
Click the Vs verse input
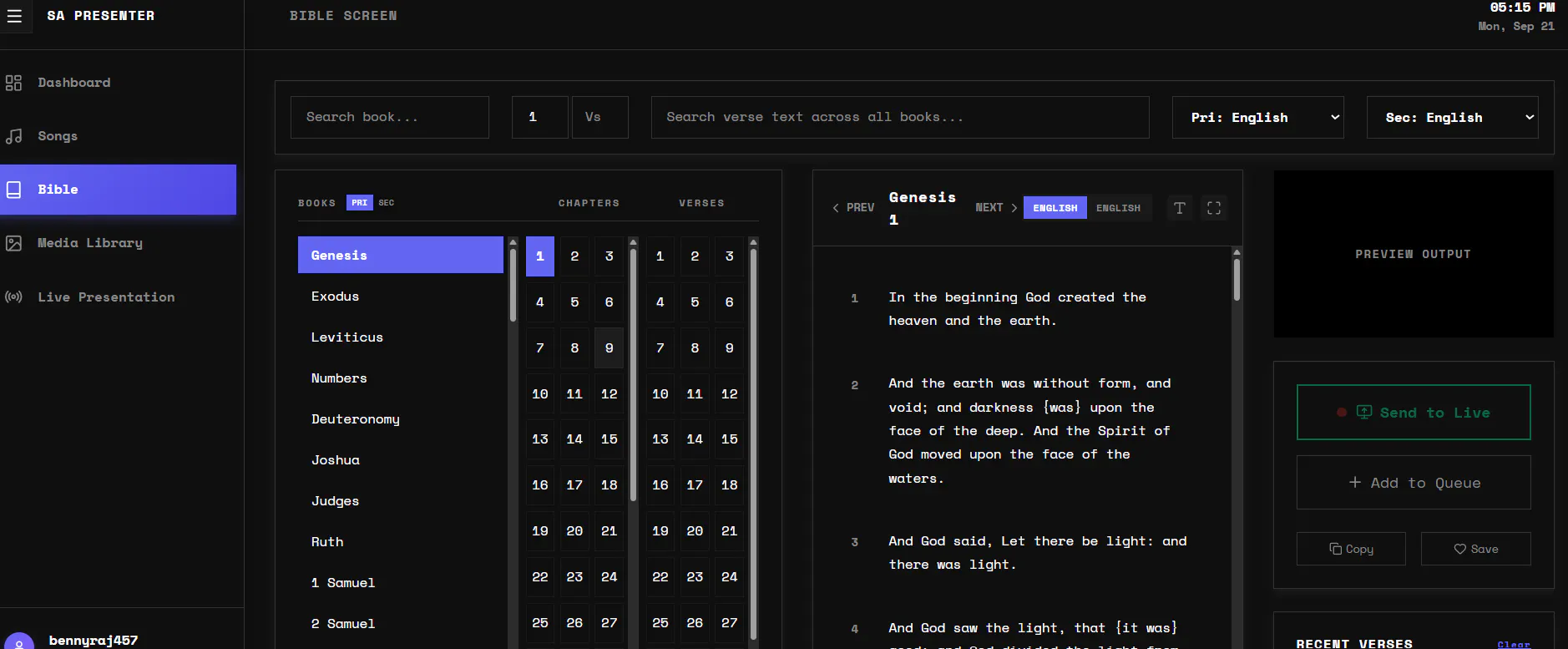[x=600, y=117]
